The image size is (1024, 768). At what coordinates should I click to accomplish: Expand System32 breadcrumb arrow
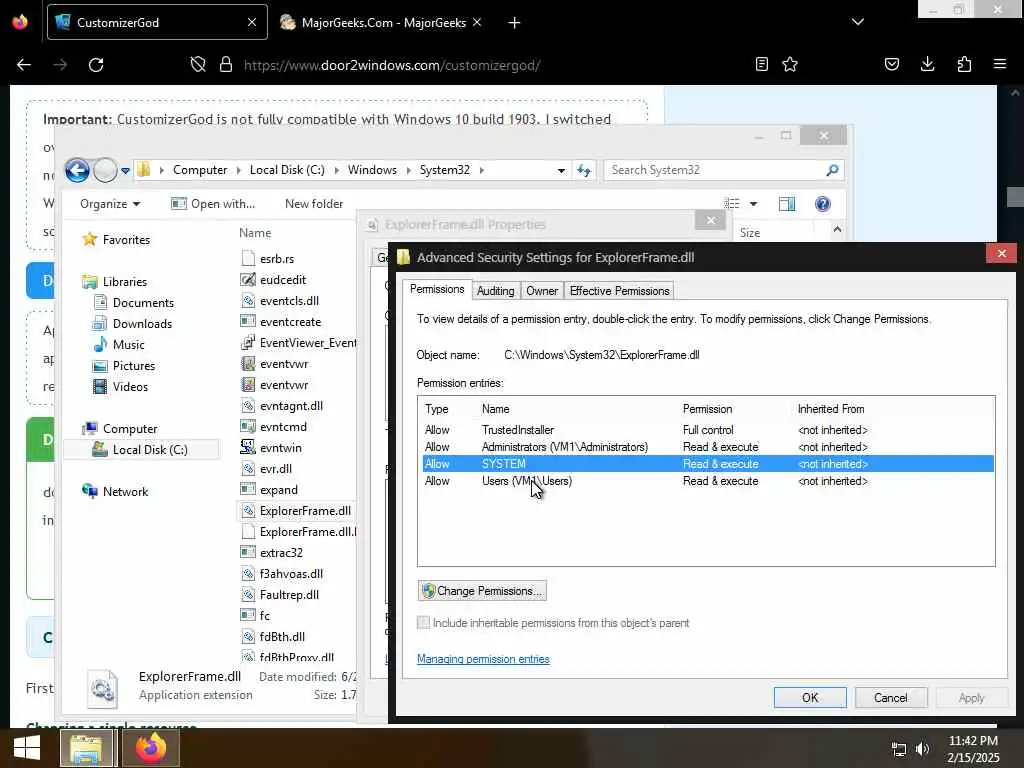[x=482, y=170]
